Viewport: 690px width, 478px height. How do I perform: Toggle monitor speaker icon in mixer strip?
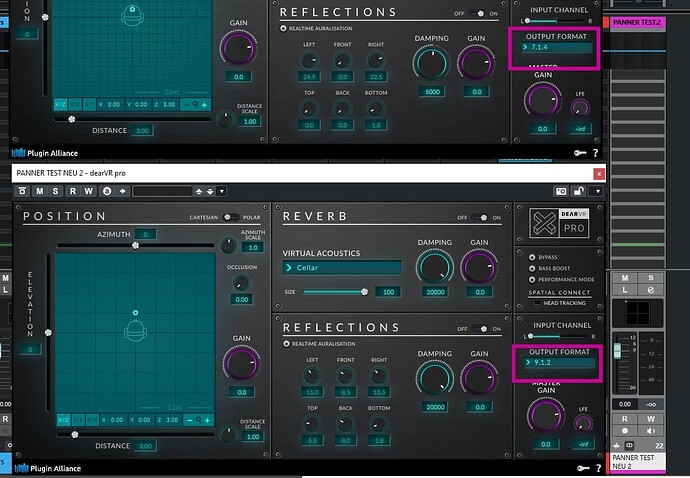pos(651,430)
